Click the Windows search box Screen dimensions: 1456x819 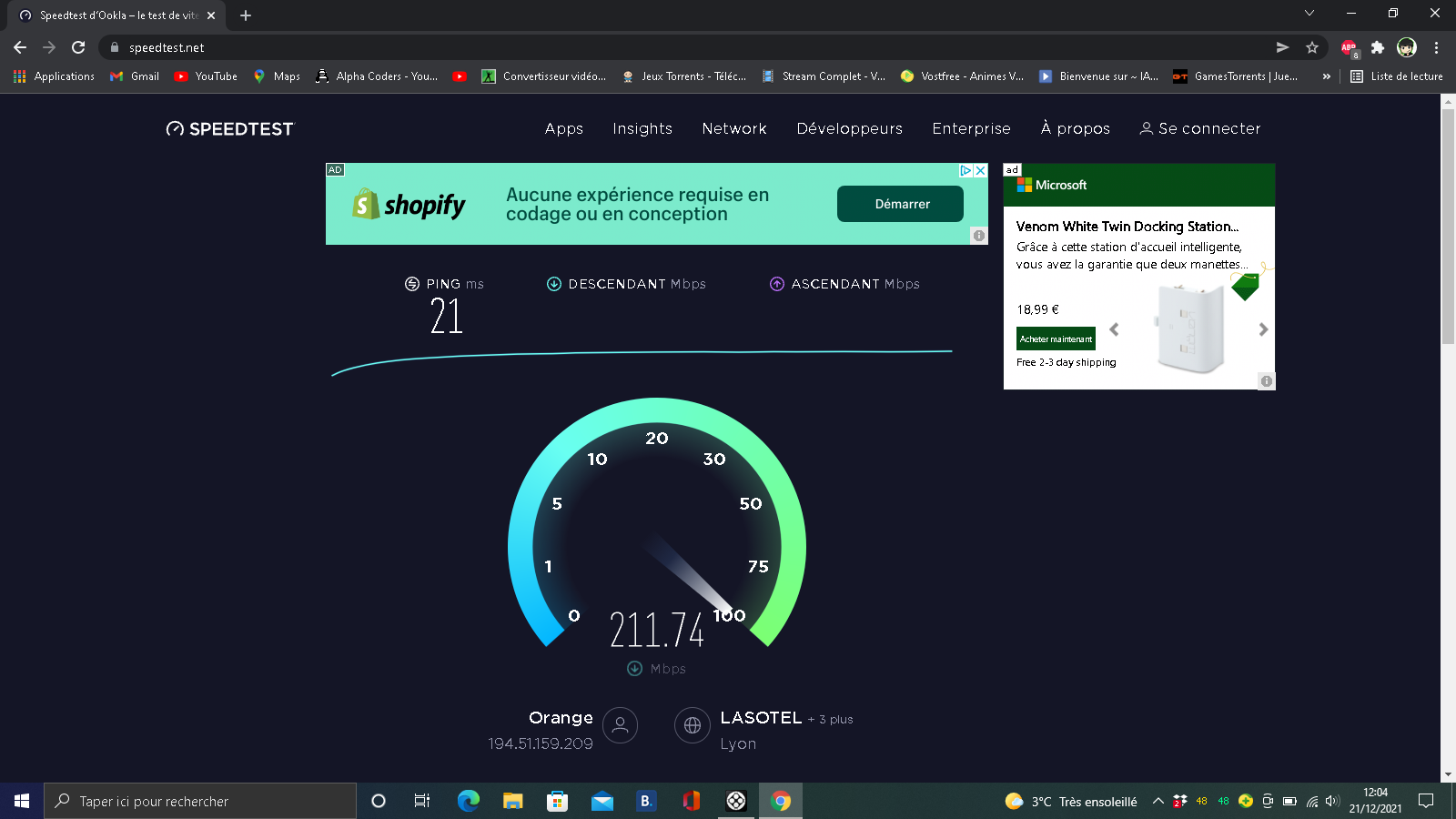(x=200, y=801)
